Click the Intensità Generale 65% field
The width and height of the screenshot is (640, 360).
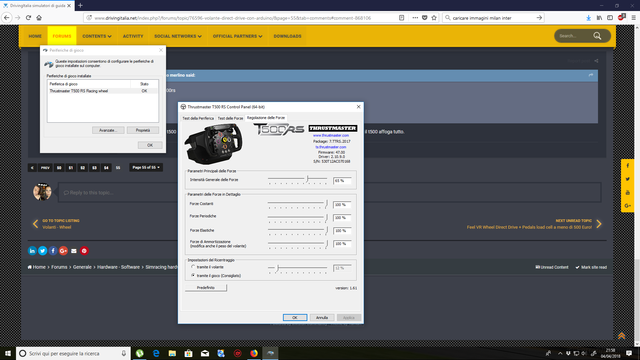click(x=342, y=180)
